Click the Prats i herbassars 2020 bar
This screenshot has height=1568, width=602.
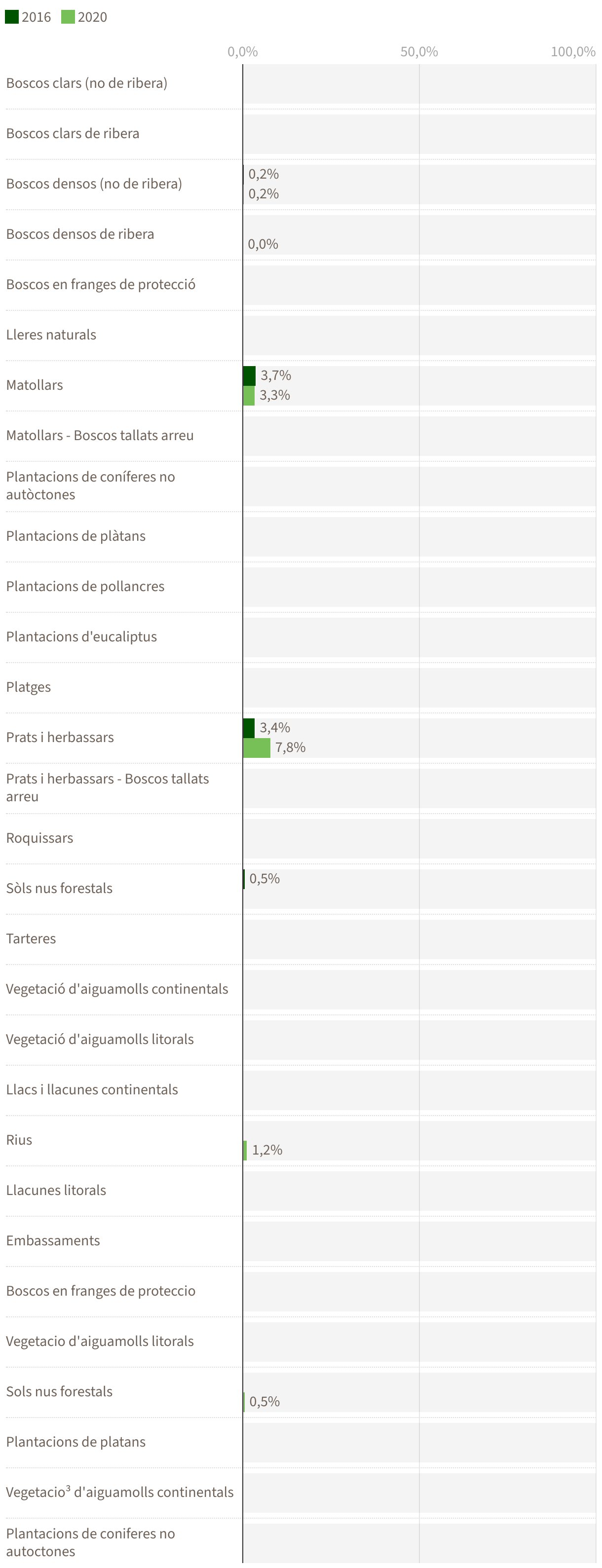[x=256, y=748]
